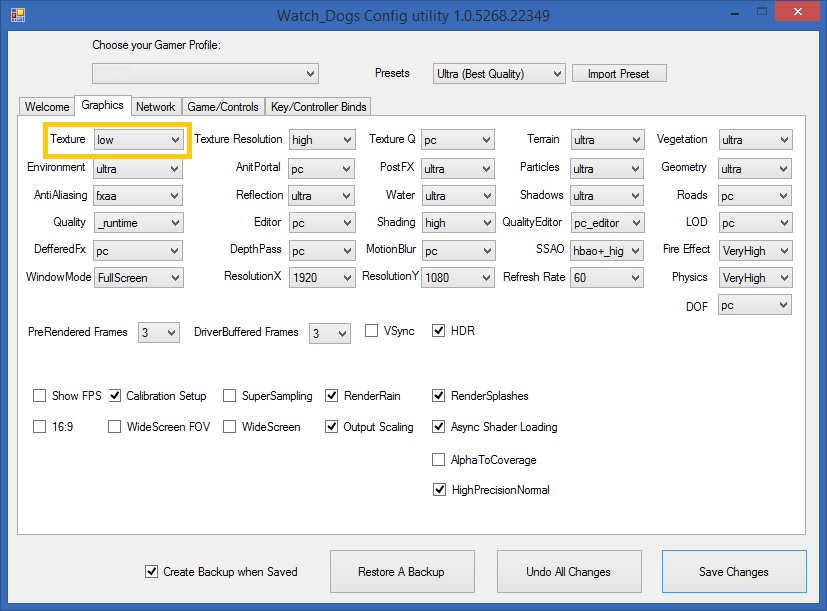
Task: Check the 16:9 checkbox
Action: [x=40, y=426]
